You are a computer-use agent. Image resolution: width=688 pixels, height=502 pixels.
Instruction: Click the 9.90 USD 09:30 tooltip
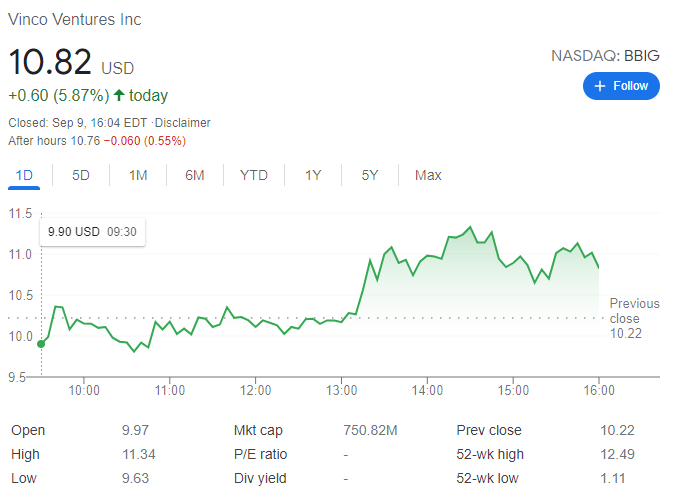click(x=92, y=231)
